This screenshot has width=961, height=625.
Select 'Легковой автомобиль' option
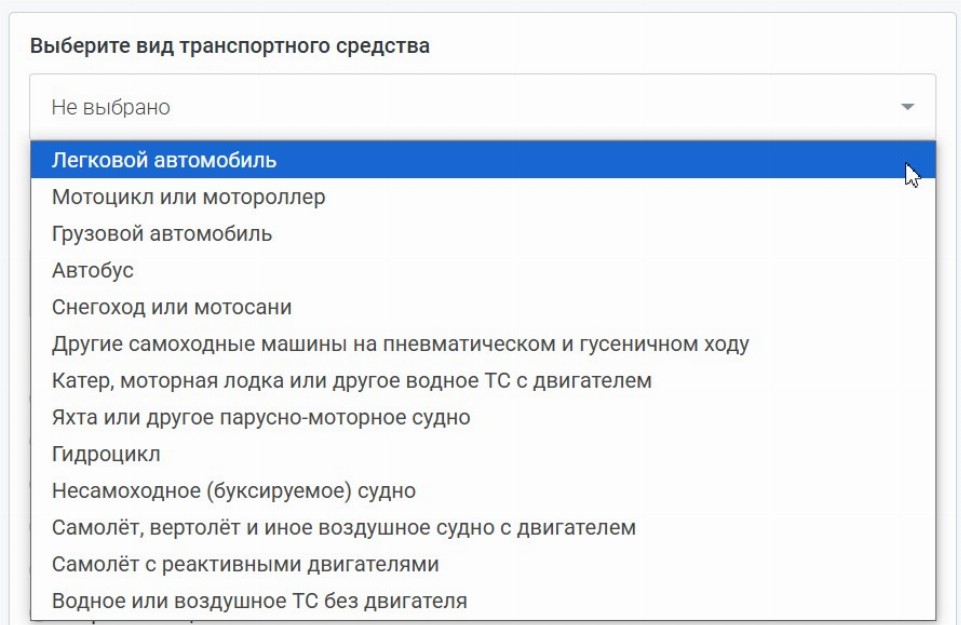click(165, 160)
